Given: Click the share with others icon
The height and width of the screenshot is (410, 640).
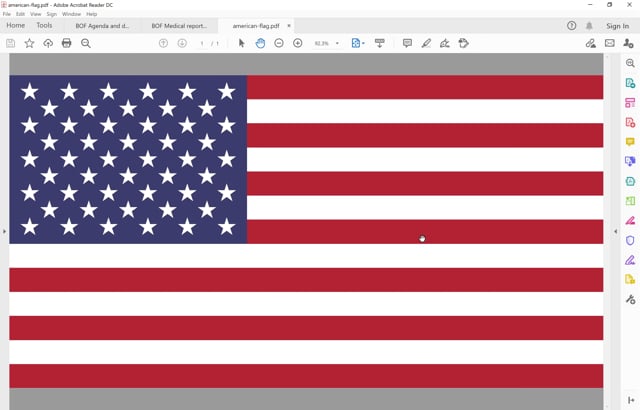Looking at the screenshot, I should point(629,43).
